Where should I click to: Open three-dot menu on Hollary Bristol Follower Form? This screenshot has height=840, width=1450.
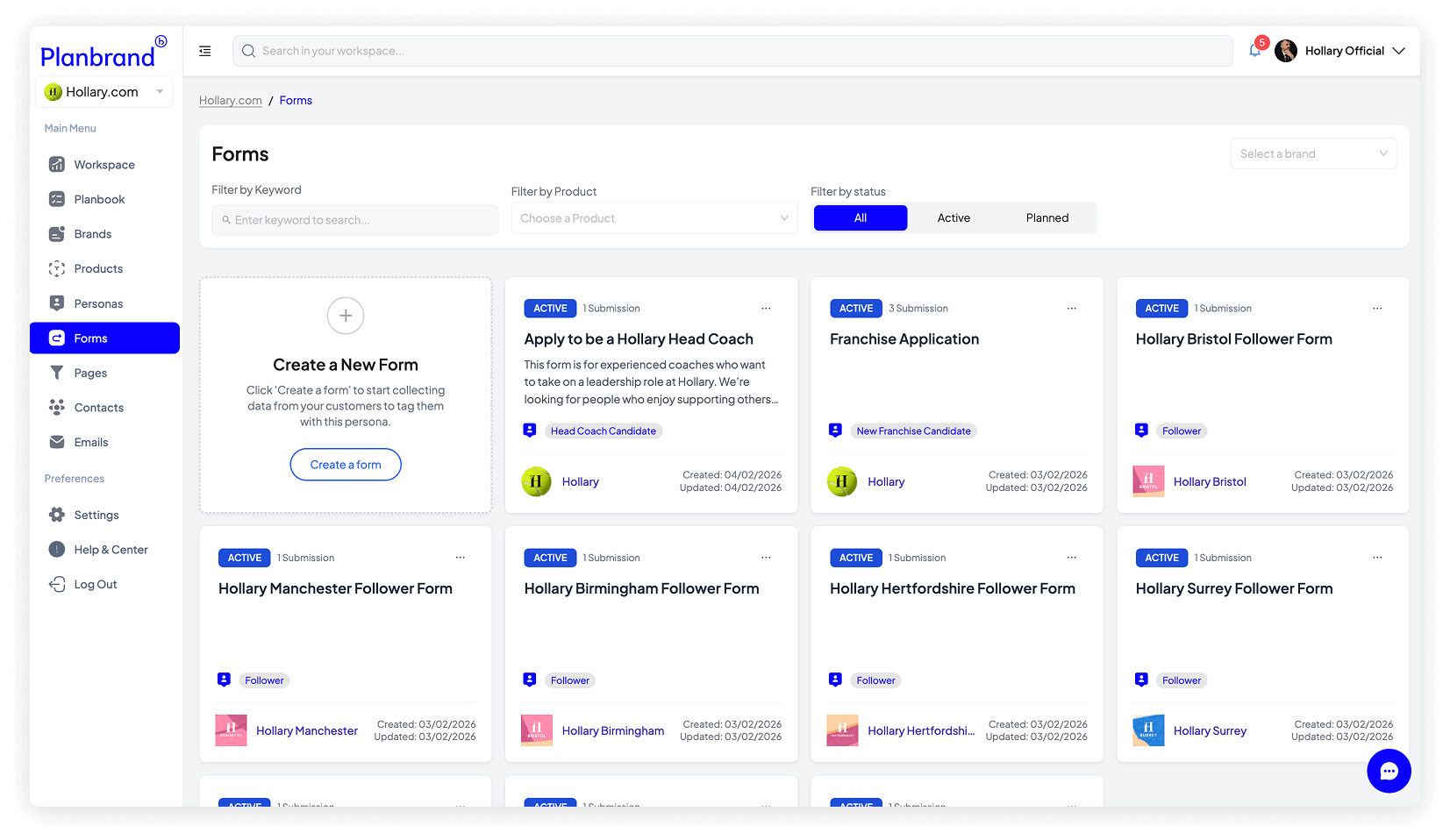1376,309
